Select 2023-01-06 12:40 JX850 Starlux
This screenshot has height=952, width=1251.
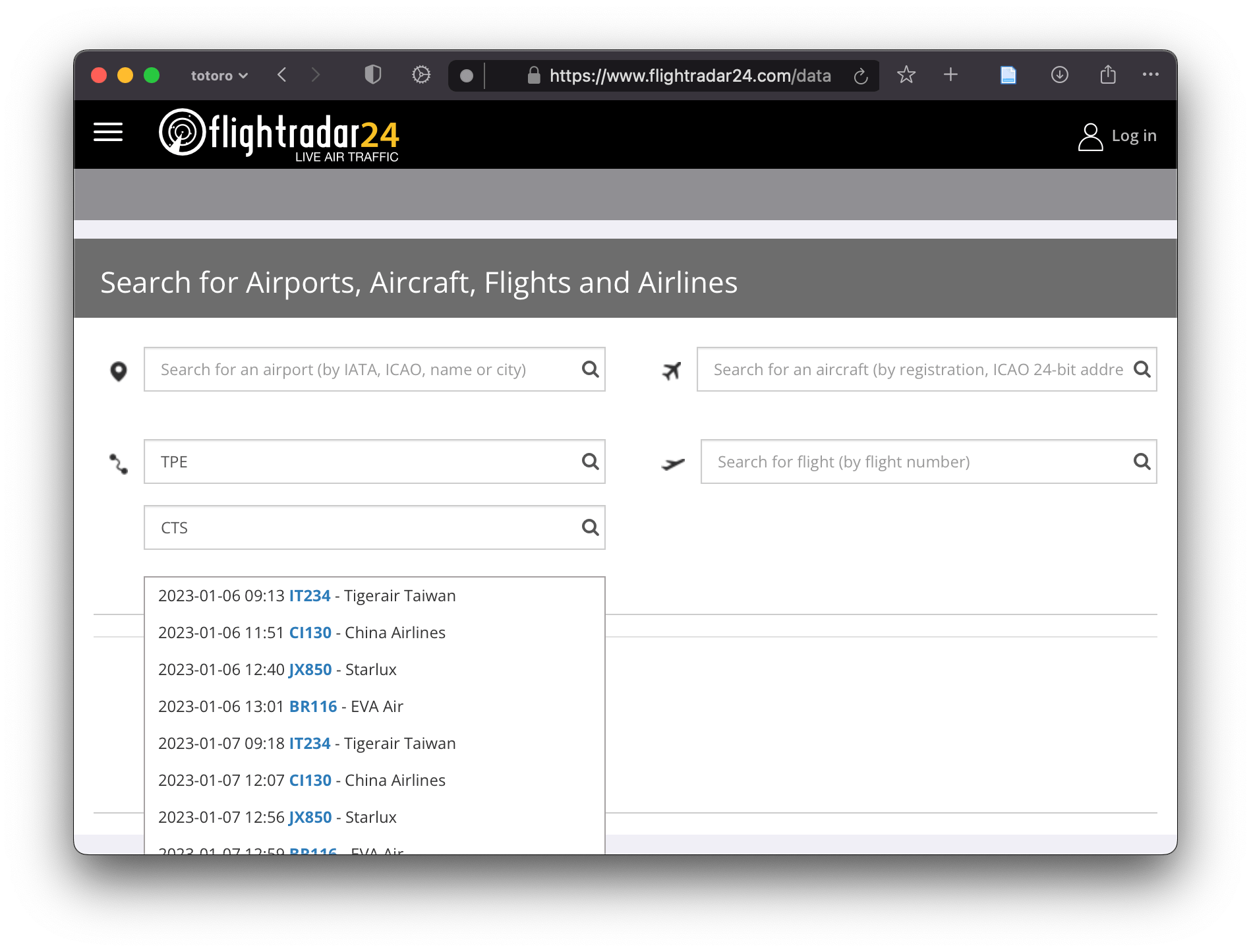374,670
